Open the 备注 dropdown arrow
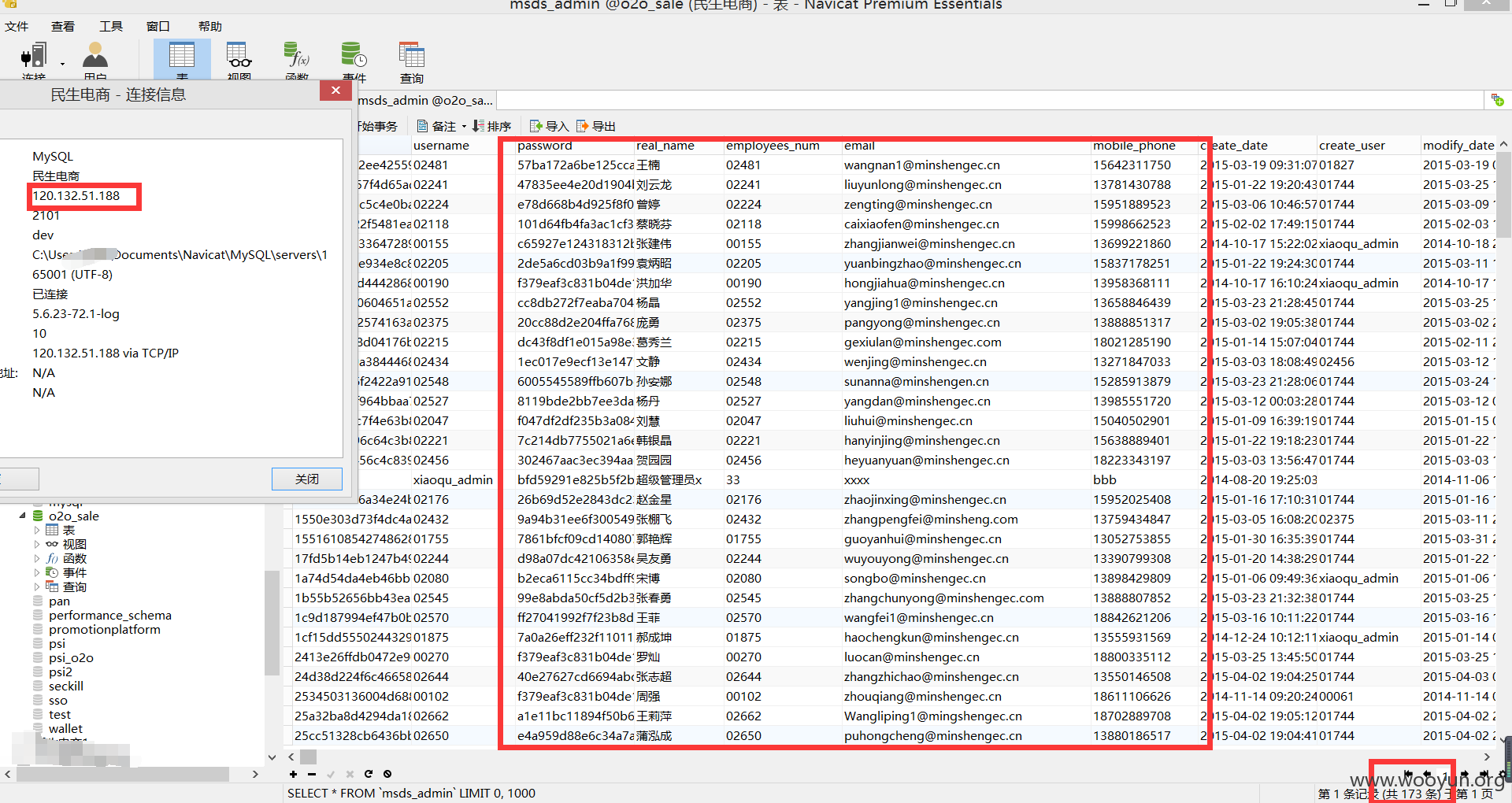1512x803 pixels. 464,126
